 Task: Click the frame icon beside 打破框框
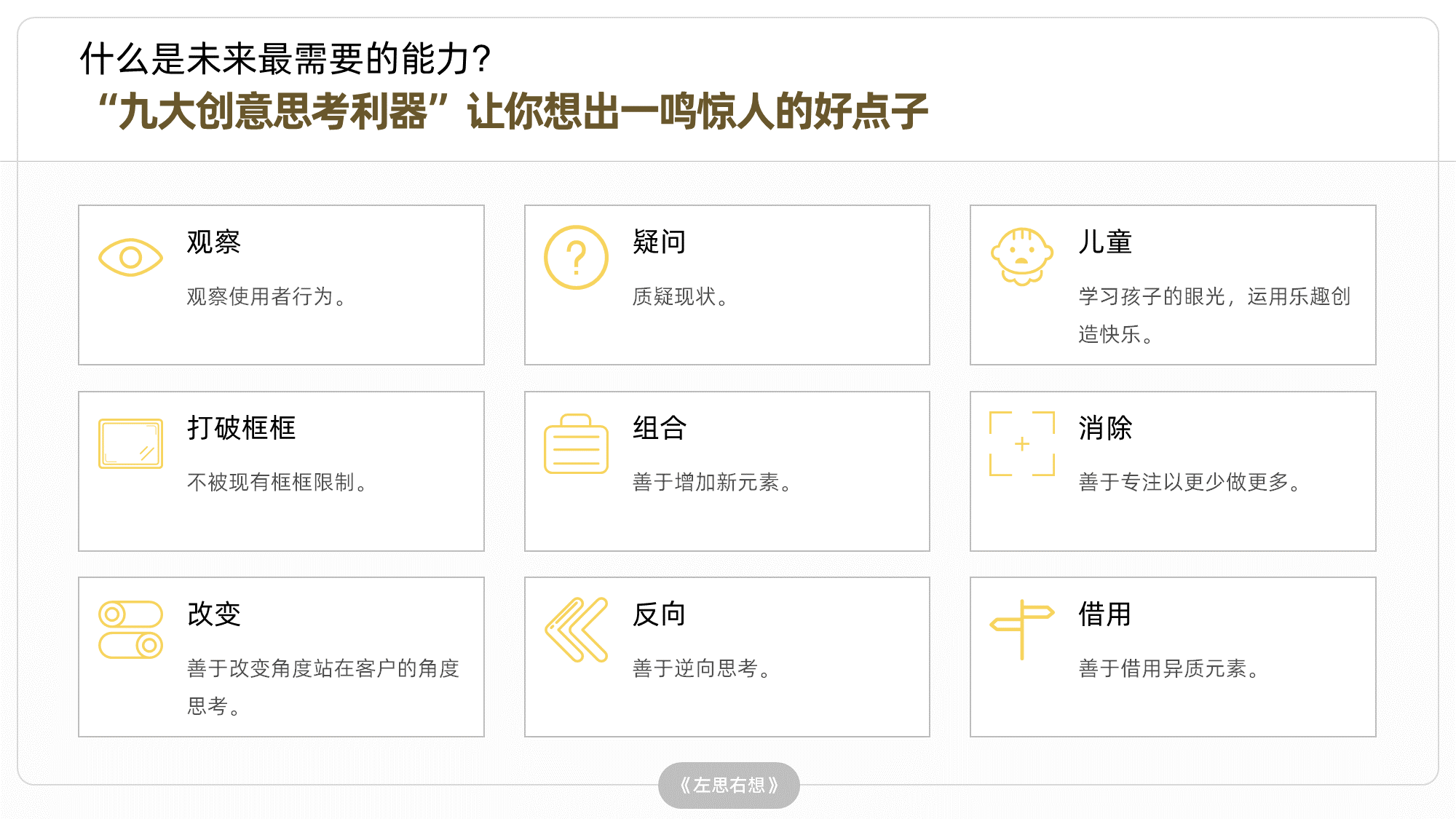click(130, 443)
